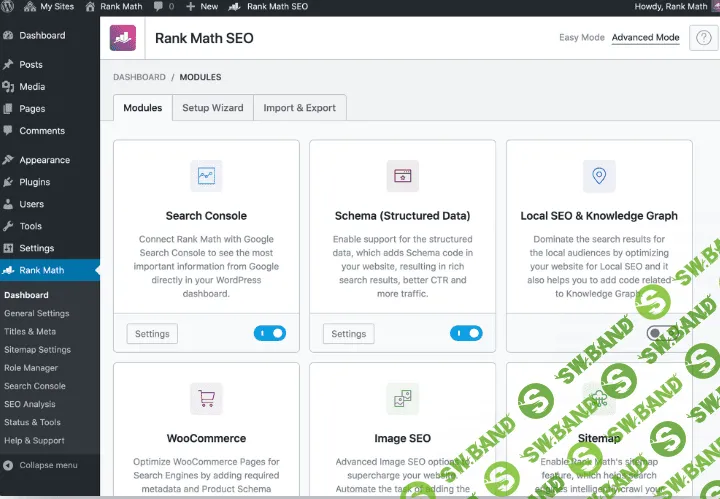Open Help & Support submenu item
Screen dimensions: 720x499
34,441
